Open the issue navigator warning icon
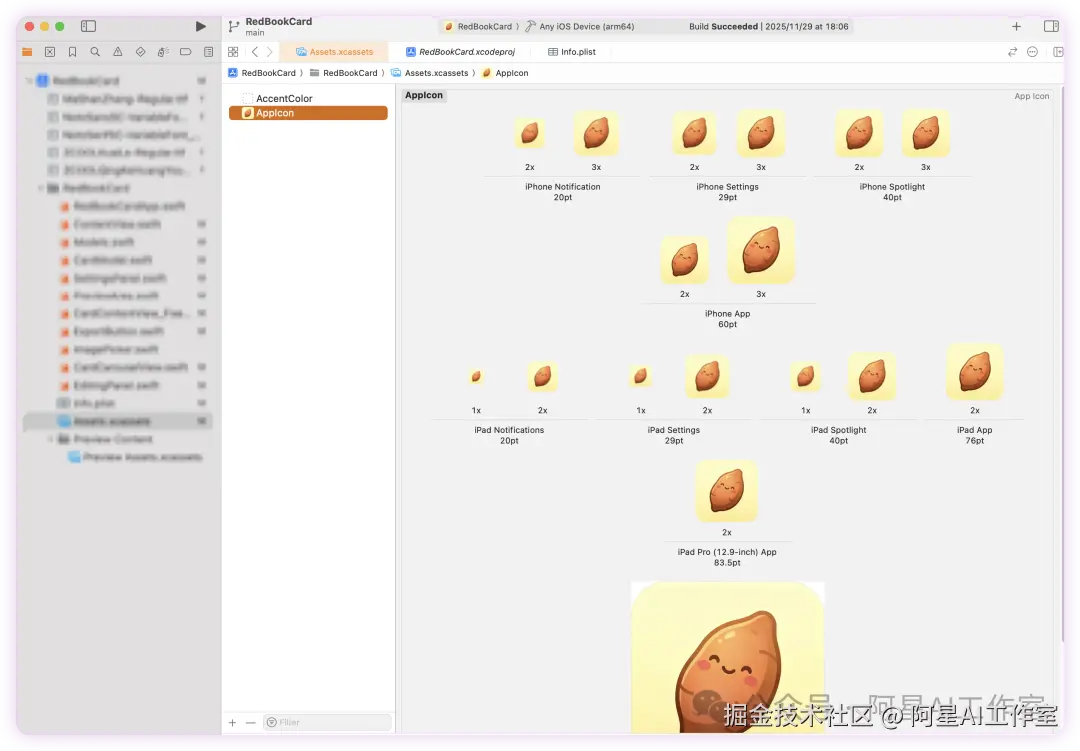 click(x=118, y=52)
